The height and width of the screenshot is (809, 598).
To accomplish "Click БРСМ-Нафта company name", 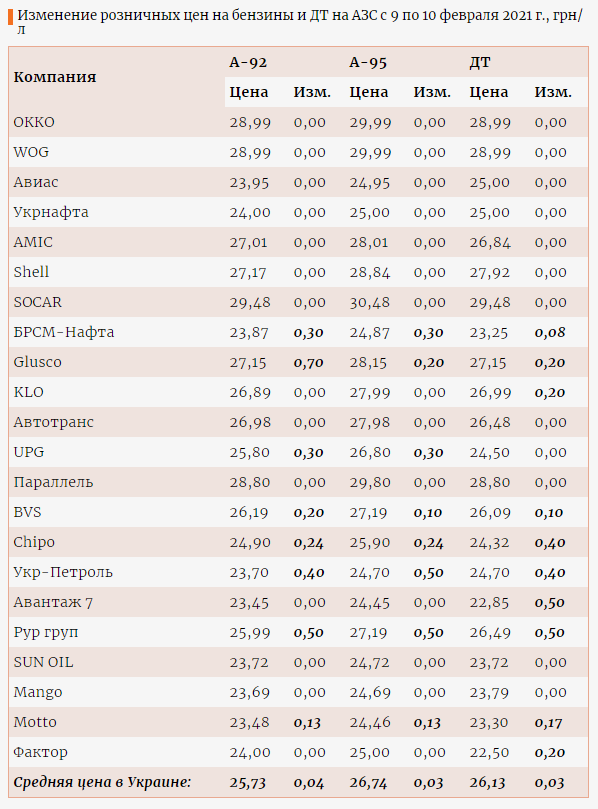I will tap(64, 332).
